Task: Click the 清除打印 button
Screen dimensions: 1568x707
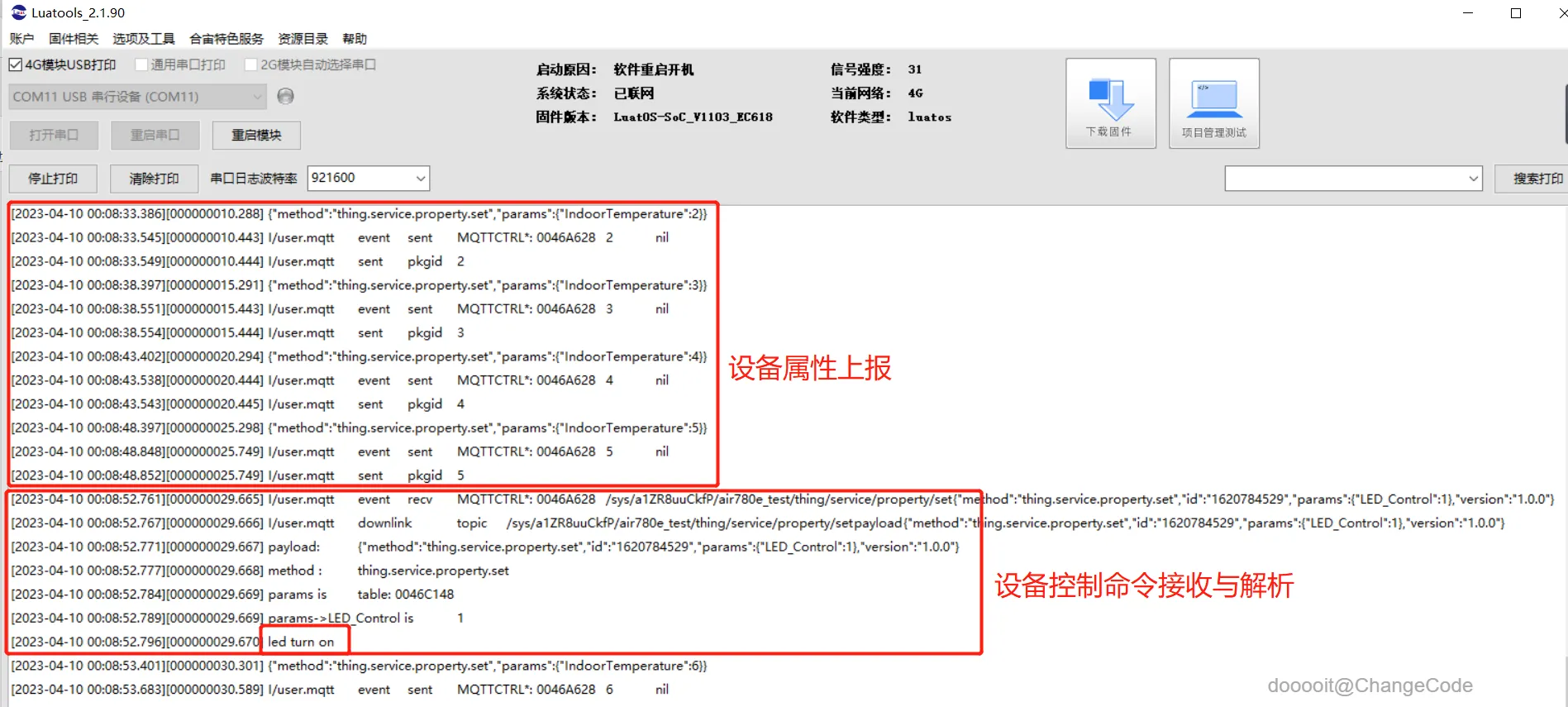Action: (x=154, y=179)
